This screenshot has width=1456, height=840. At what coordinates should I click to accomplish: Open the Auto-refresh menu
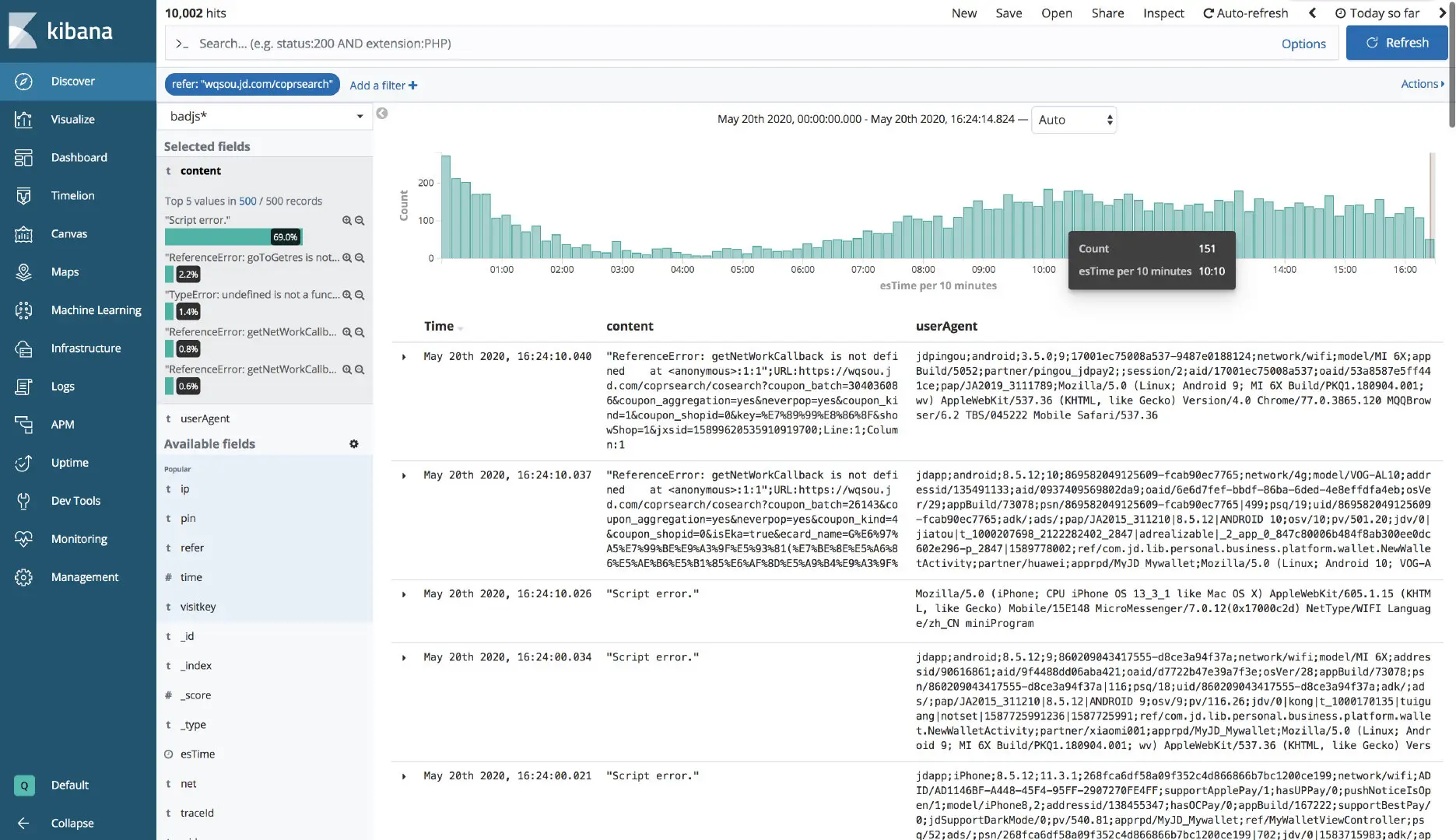point(1246,13)
